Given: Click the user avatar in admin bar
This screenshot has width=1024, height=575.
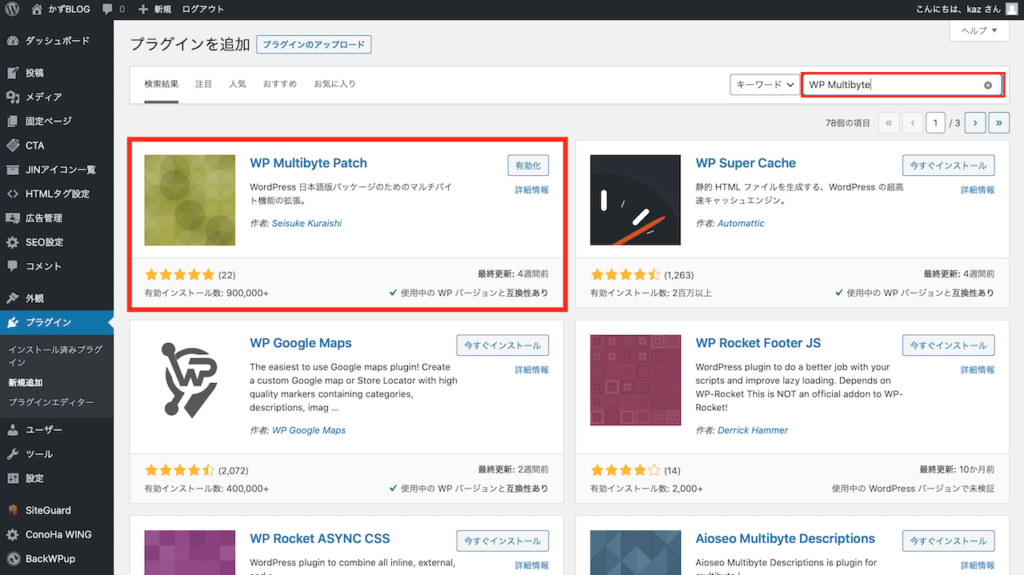Looking at the screenshot, I should coord(1012,9).
